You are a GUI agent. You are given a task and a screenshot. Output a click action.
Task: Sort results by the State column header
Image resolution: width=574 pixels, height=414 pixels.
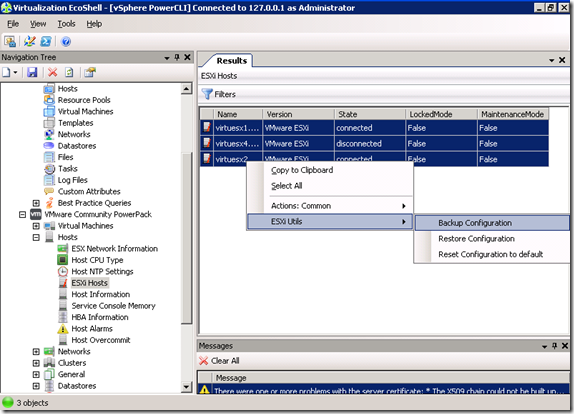tap(370, 114)
